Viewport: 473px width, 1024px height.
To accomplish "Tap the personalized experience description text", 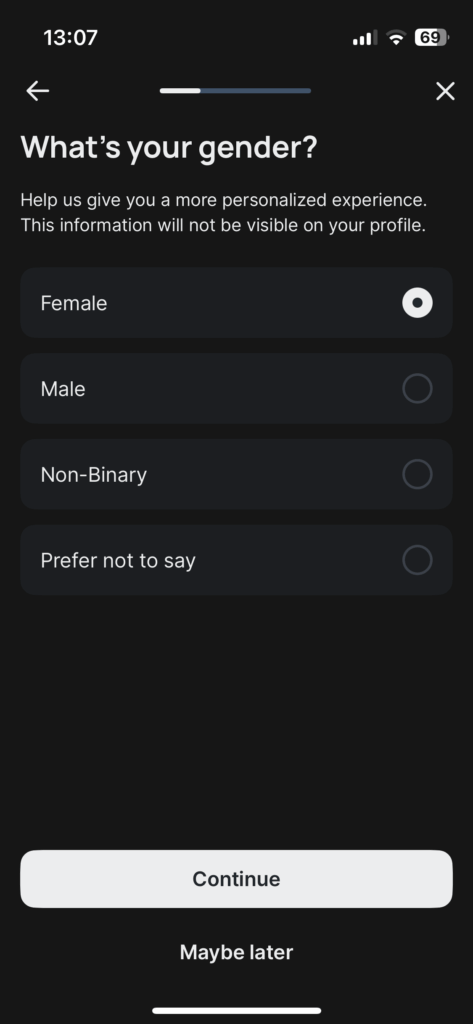I will (228, 213).
